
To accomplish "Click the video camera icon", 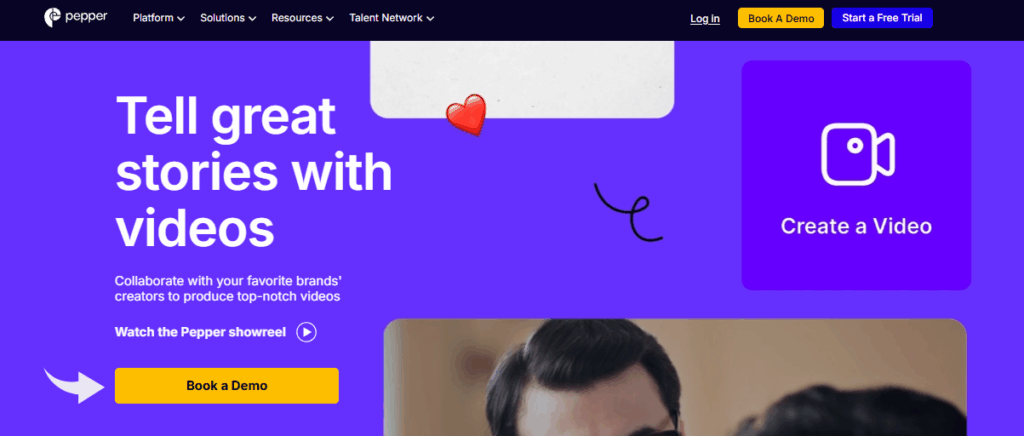I will [x=857, y=154].
